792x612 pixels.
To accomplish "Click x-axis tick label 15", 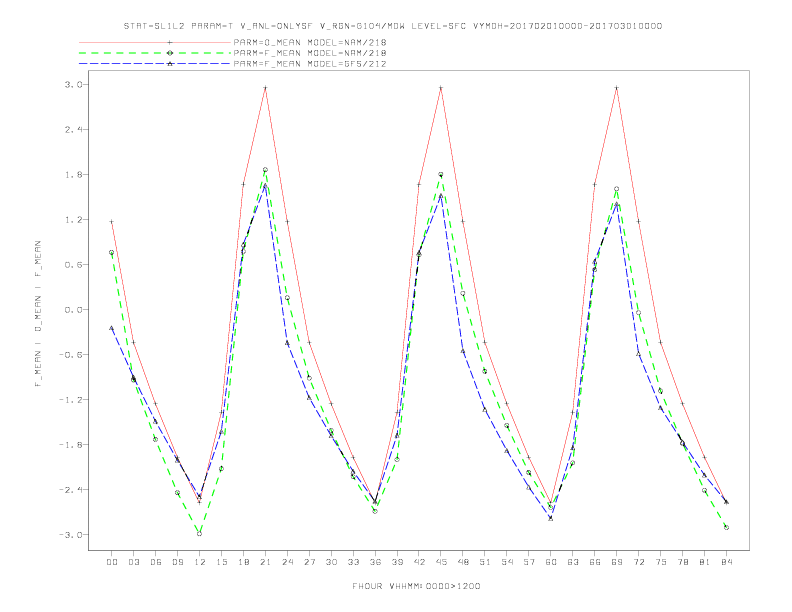I will click(222, 562).
